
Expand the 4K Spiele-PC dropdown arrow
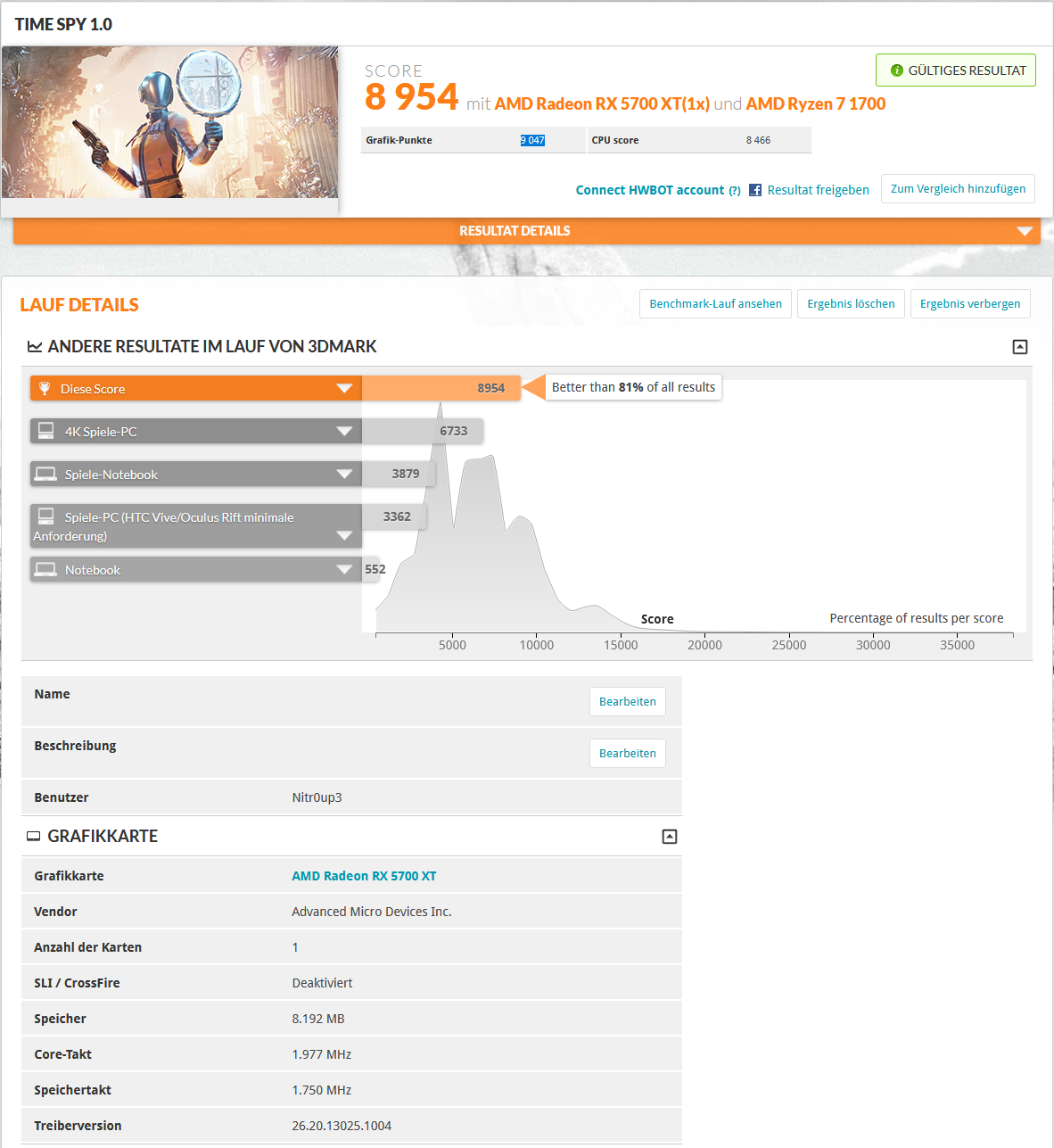pos(344,431)
